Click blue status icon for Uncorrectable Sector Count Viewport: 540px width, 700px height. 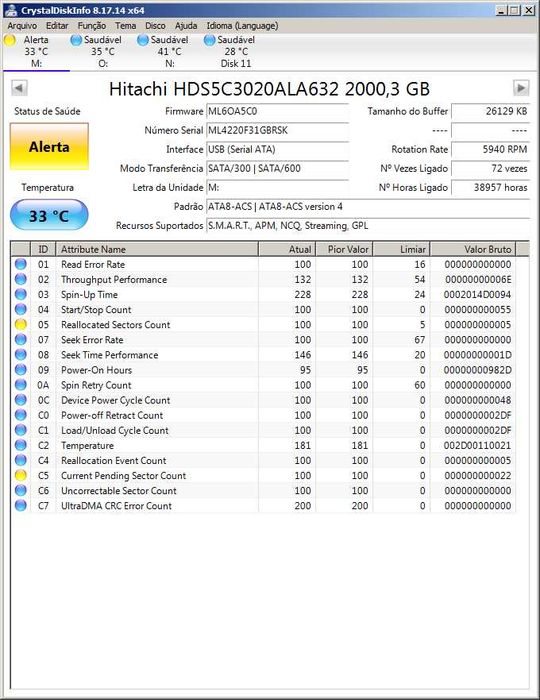[21, 491]
